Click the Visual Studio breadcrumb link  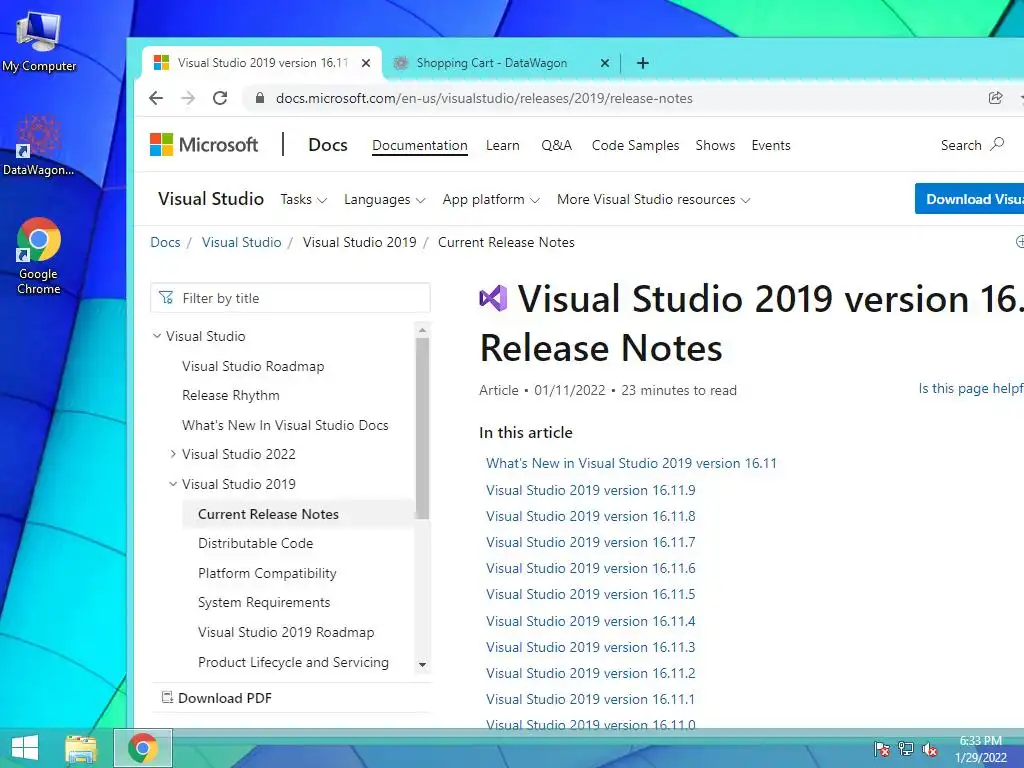(242, 242)
